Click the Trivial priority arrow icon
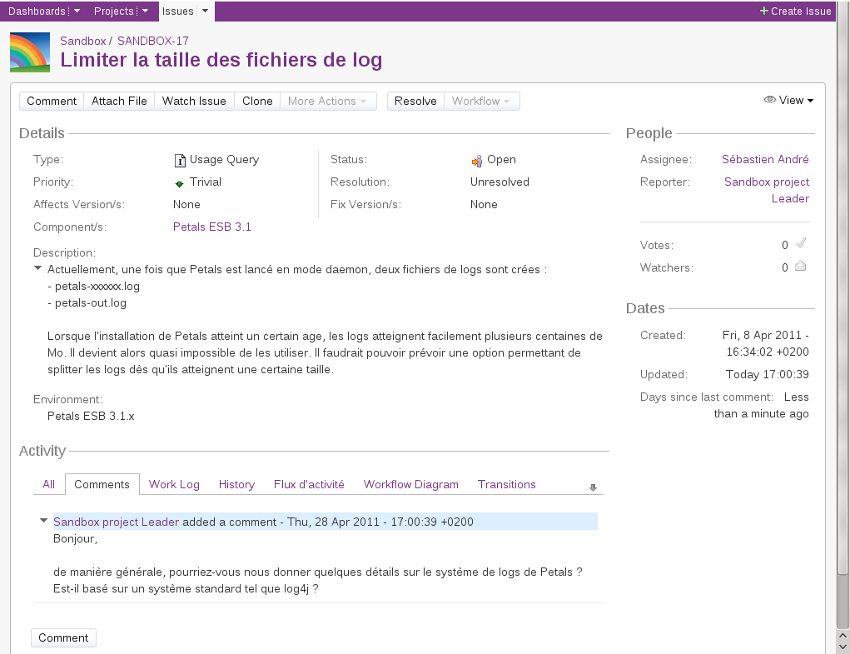 coord(179,183)
